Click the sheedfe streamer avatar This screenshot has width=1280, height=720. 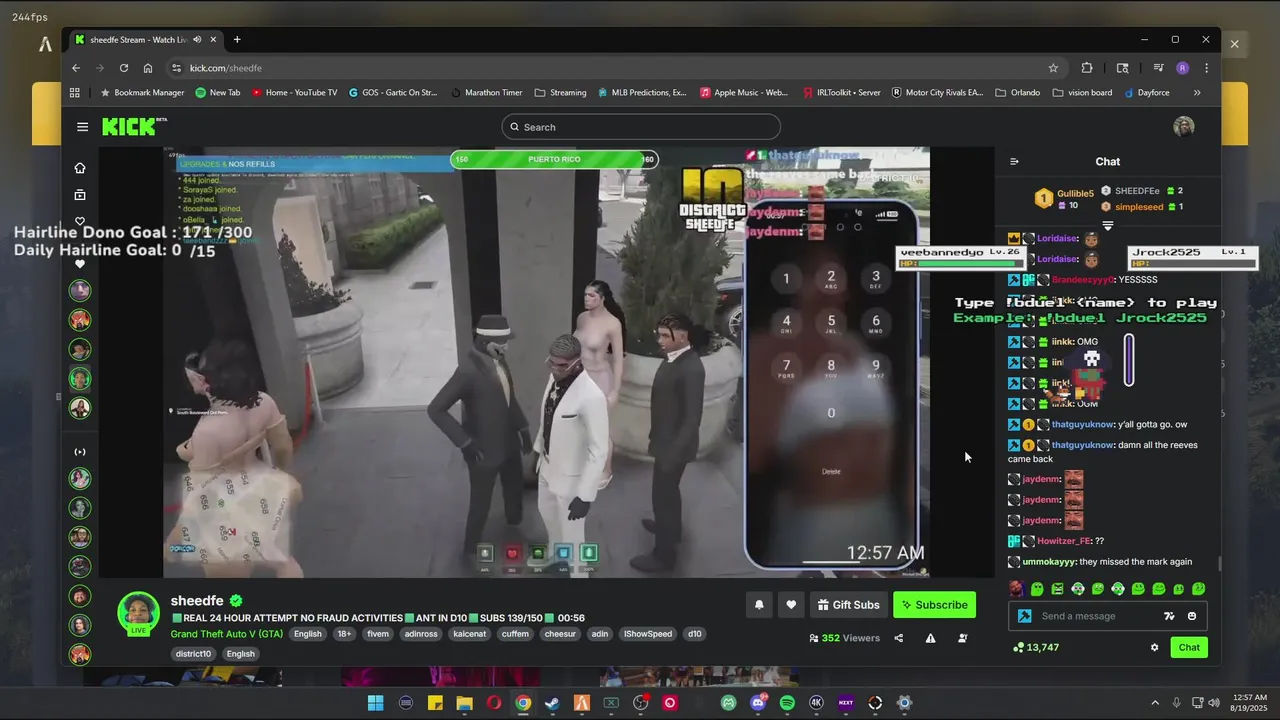138,613
